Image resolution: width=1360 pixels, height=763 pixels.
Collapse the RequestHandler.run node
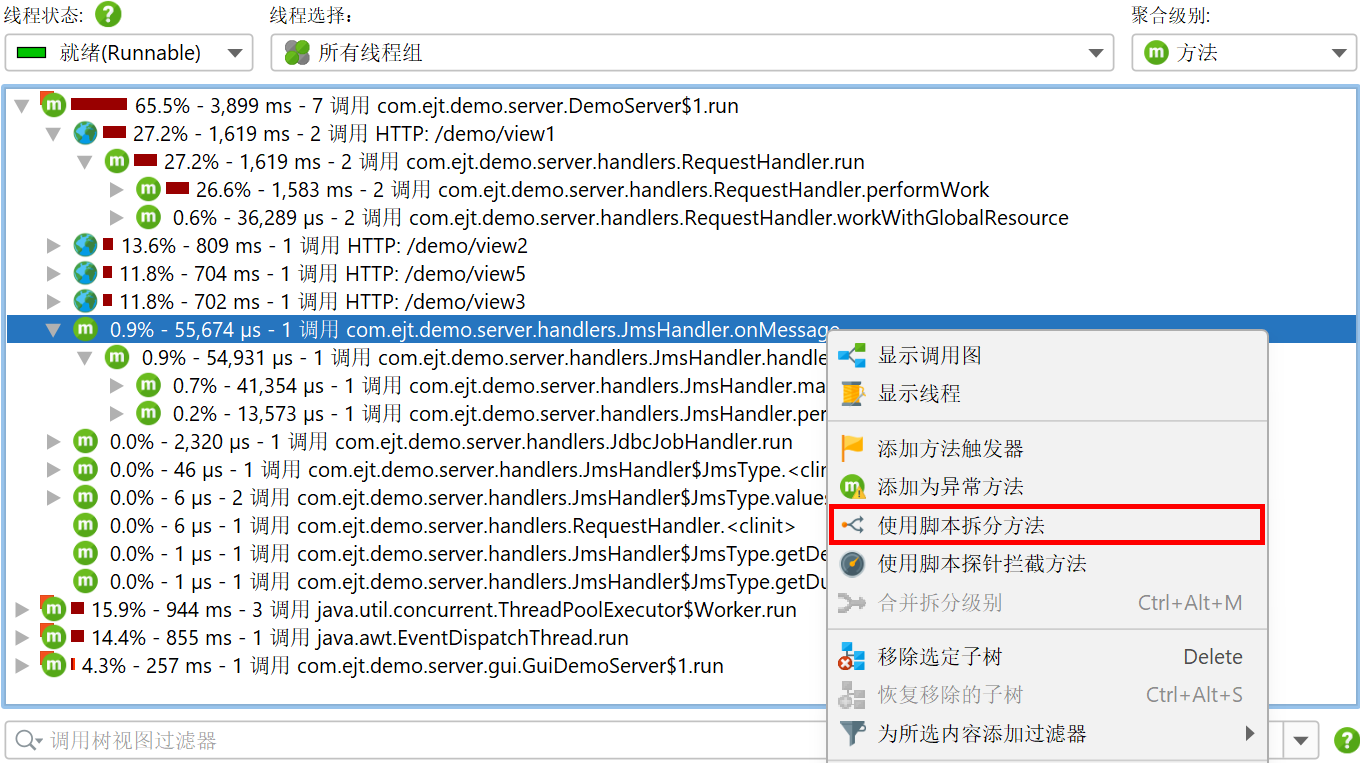click(x=86, y=162)
